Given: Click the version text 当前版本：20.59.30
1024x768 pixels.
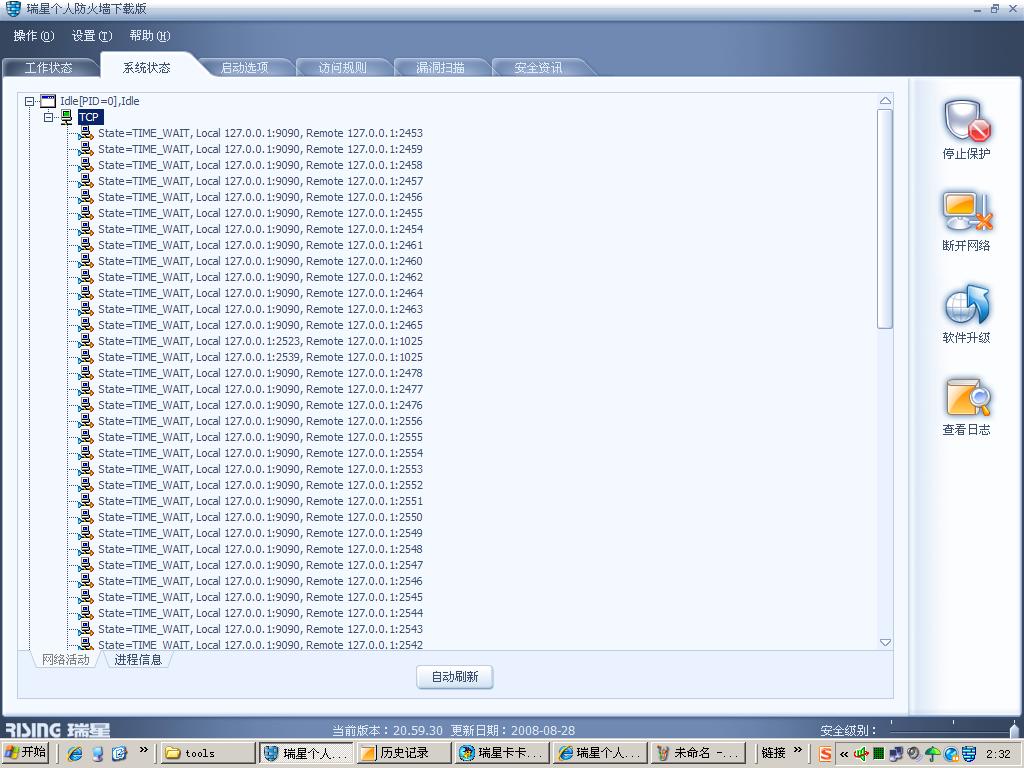Looking at the screenshot, I should pyautogui.click(x=387, y=730).
